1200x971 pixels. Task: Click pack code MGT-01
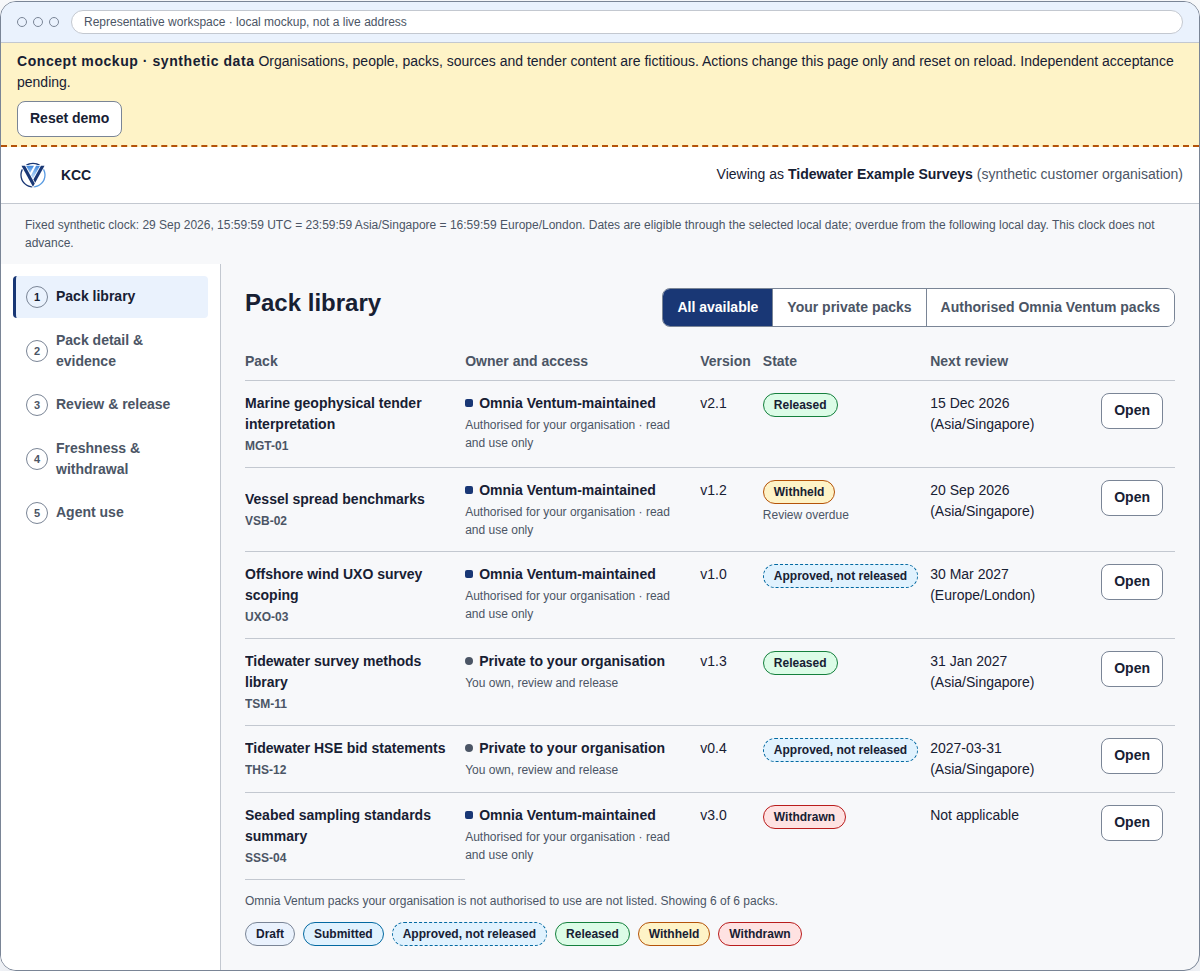pos(266,446)
